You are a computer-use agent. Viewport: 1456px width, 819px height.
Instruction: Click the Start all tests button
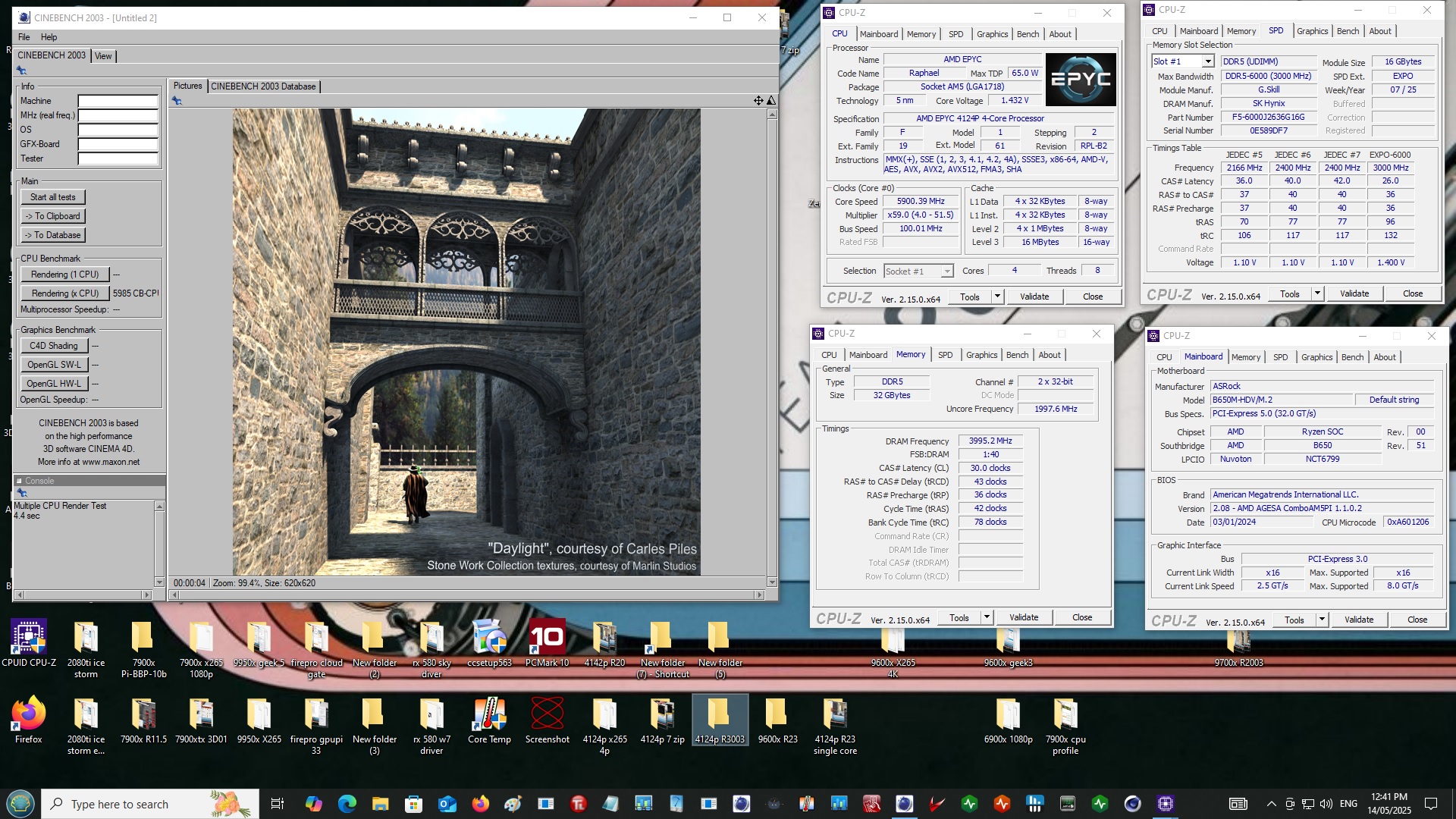pyautogui.click(x=53, y=197)
